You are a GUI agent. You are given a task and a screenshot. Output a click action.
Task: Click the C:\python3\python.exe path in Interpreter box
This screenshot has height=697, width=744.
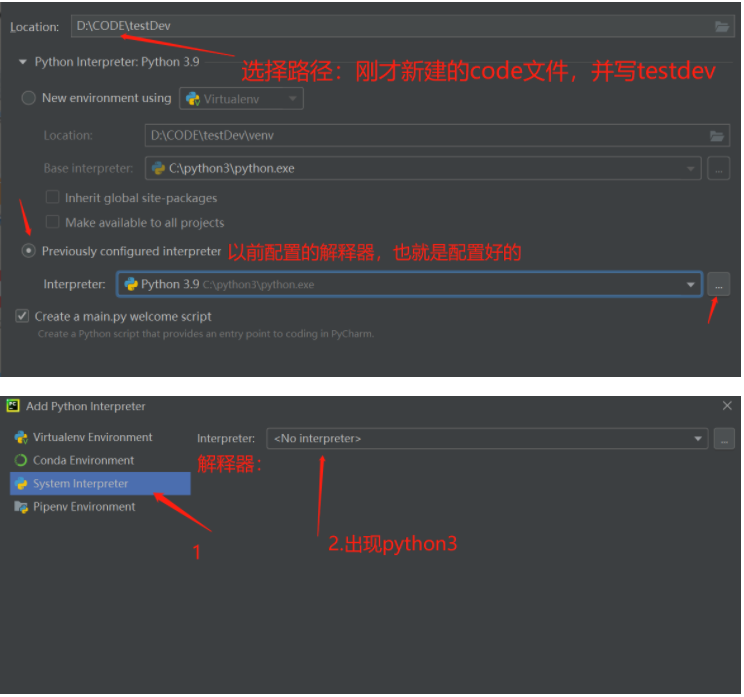258,285
